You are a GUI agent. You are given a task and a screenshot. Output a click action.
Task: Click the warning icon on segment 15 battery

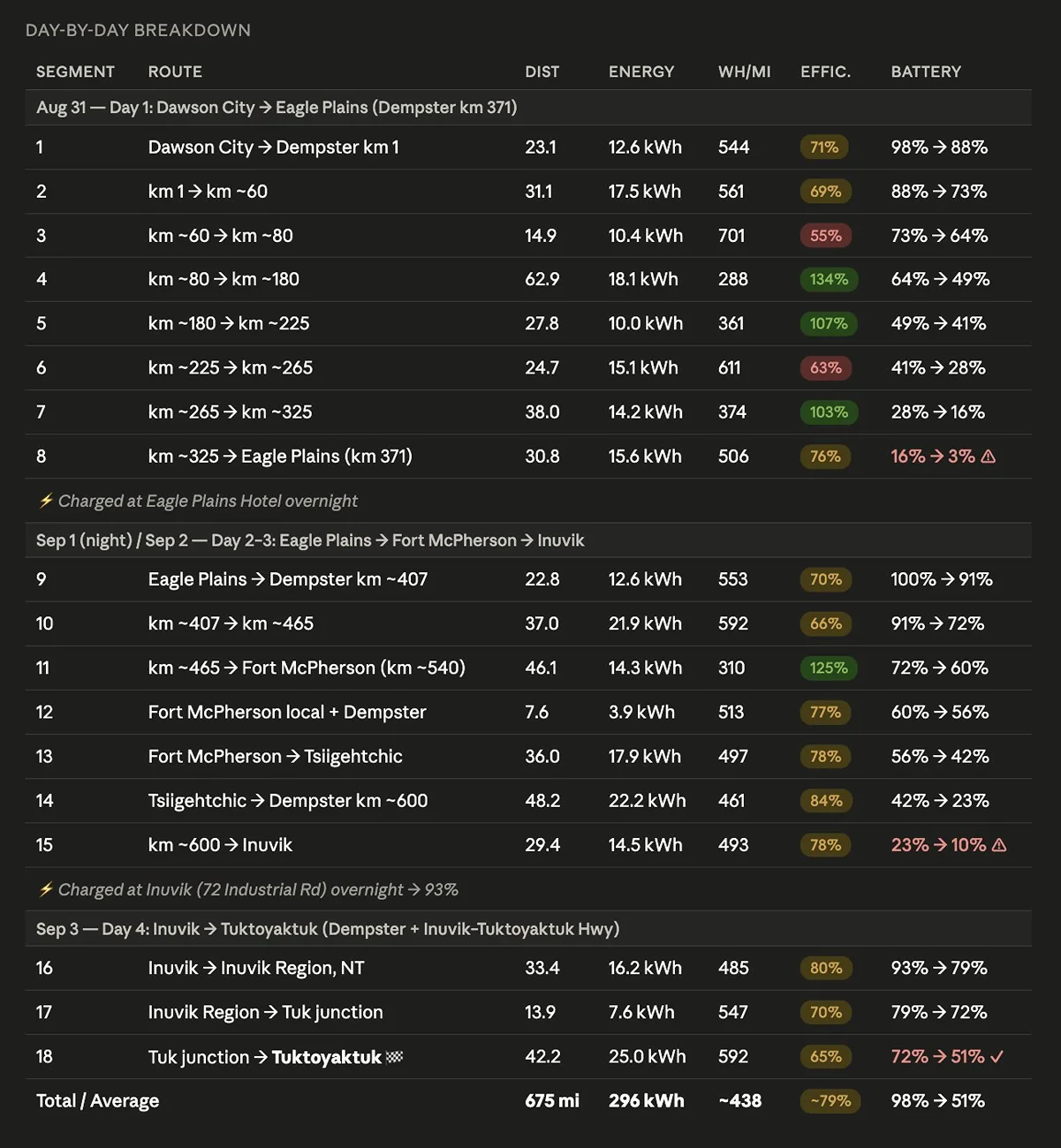(999, 845)
